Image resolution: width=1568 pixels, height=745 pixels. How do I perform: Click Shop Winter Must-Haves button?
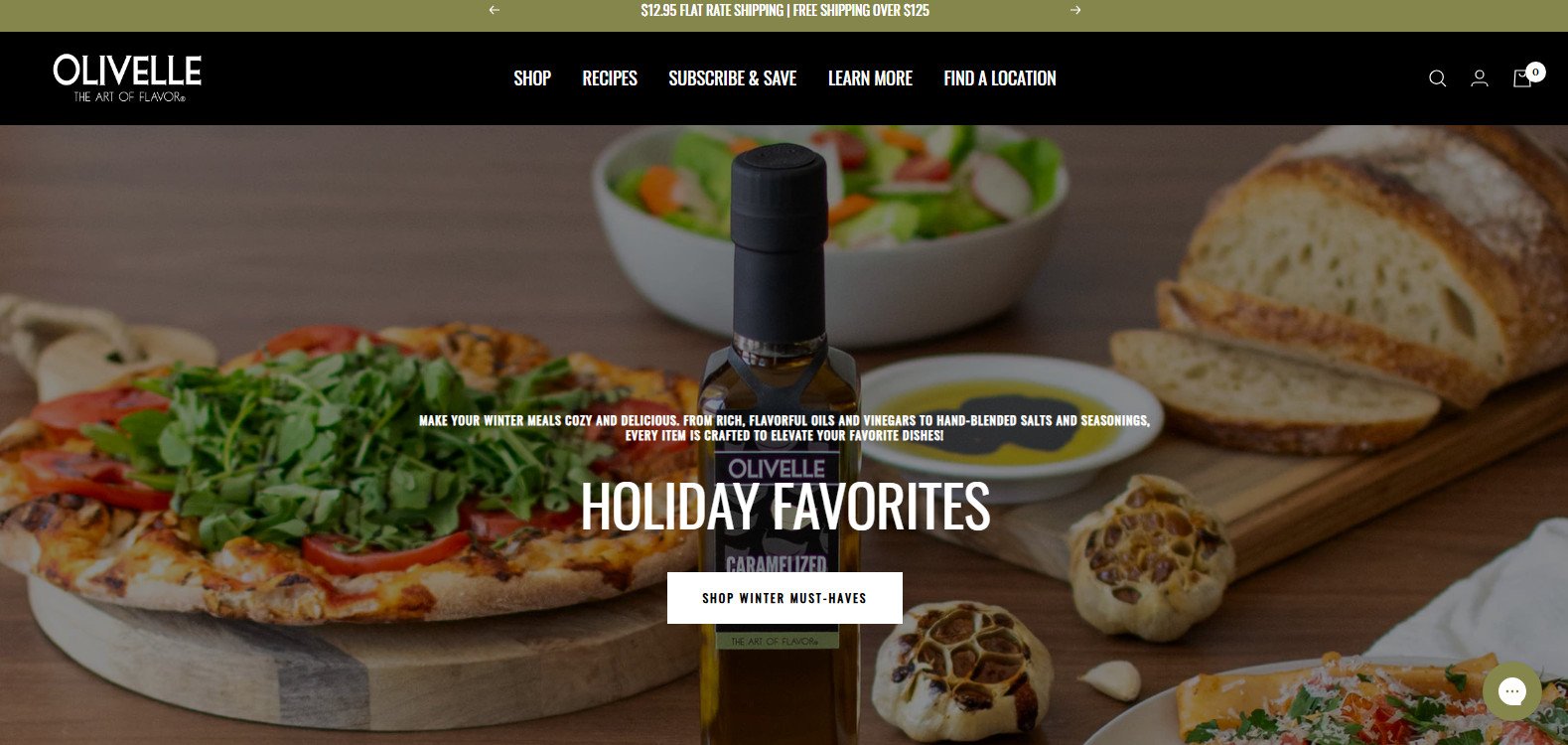(784, 598)
